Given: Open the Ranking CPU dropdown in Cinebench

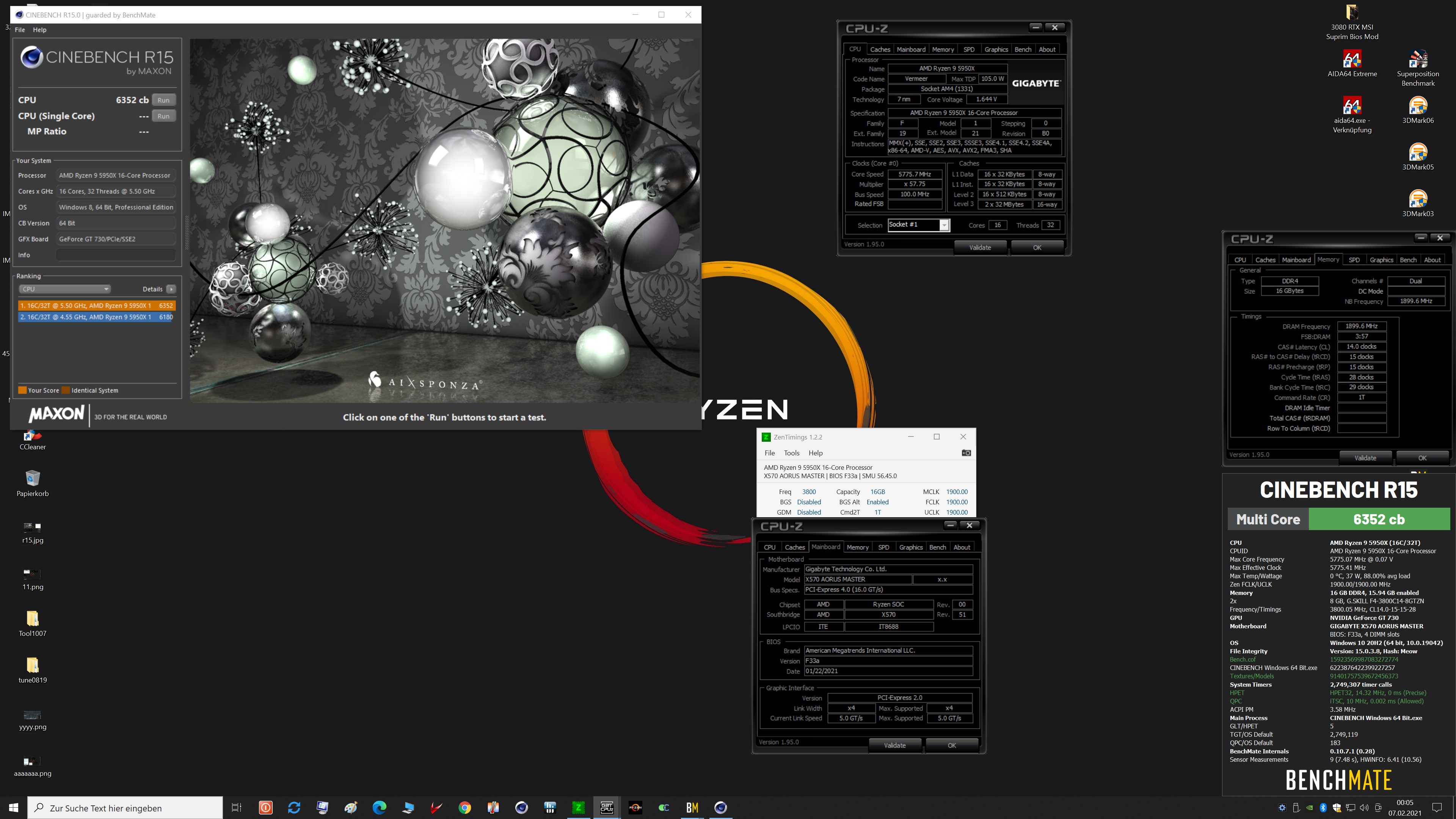Looking at the screenshot, I should coord(64,289).
